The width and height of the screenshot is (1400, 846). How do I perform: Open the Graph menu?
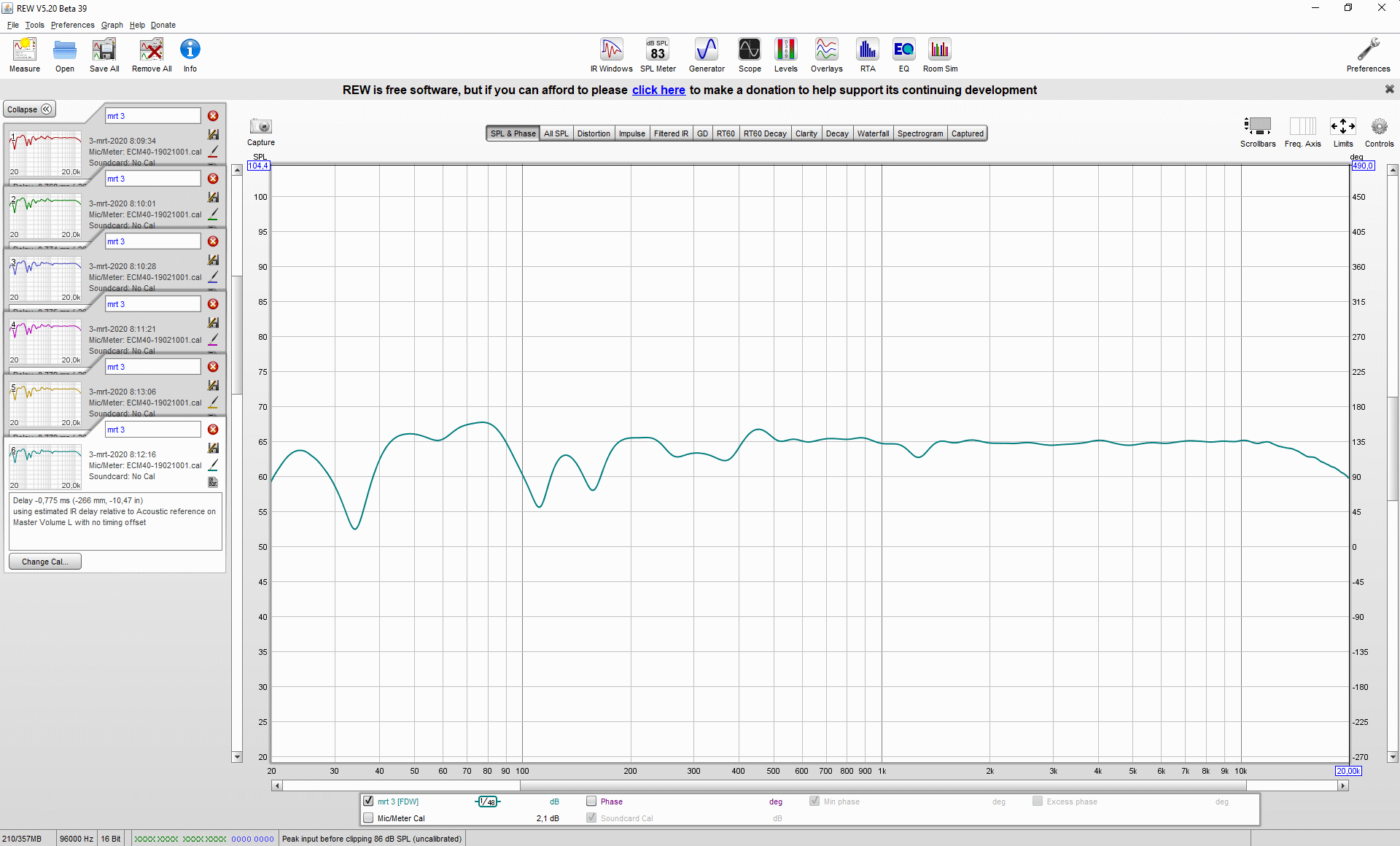click(112, 25)
